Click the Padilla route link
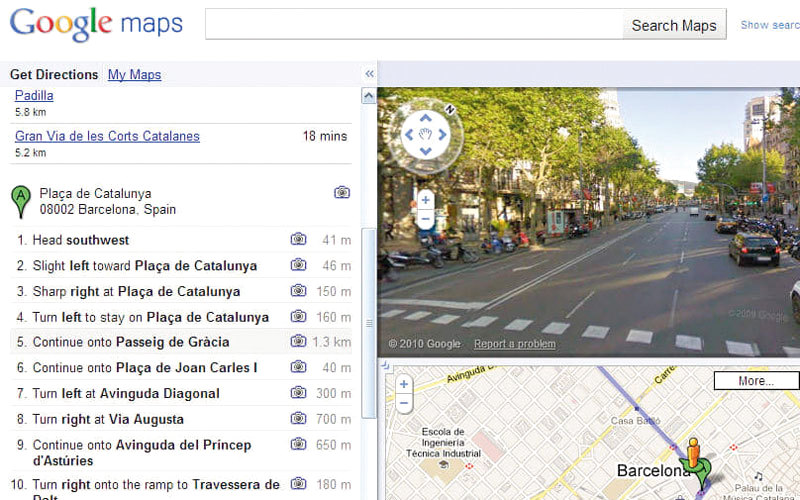The image size is (800, 500). tap(34, 96)
